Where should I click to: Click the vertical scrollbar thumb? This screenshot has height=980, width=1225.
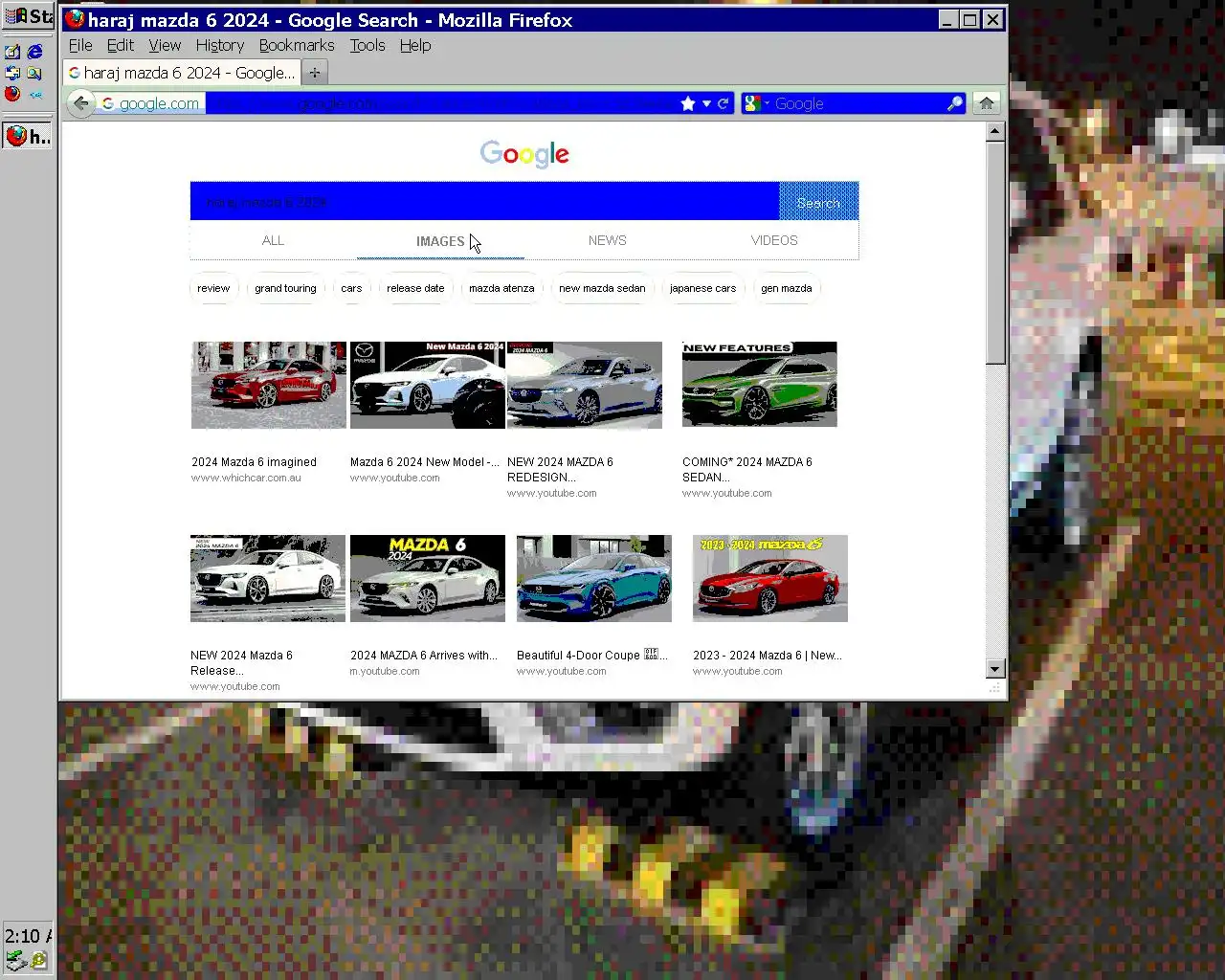click(995, 254)
